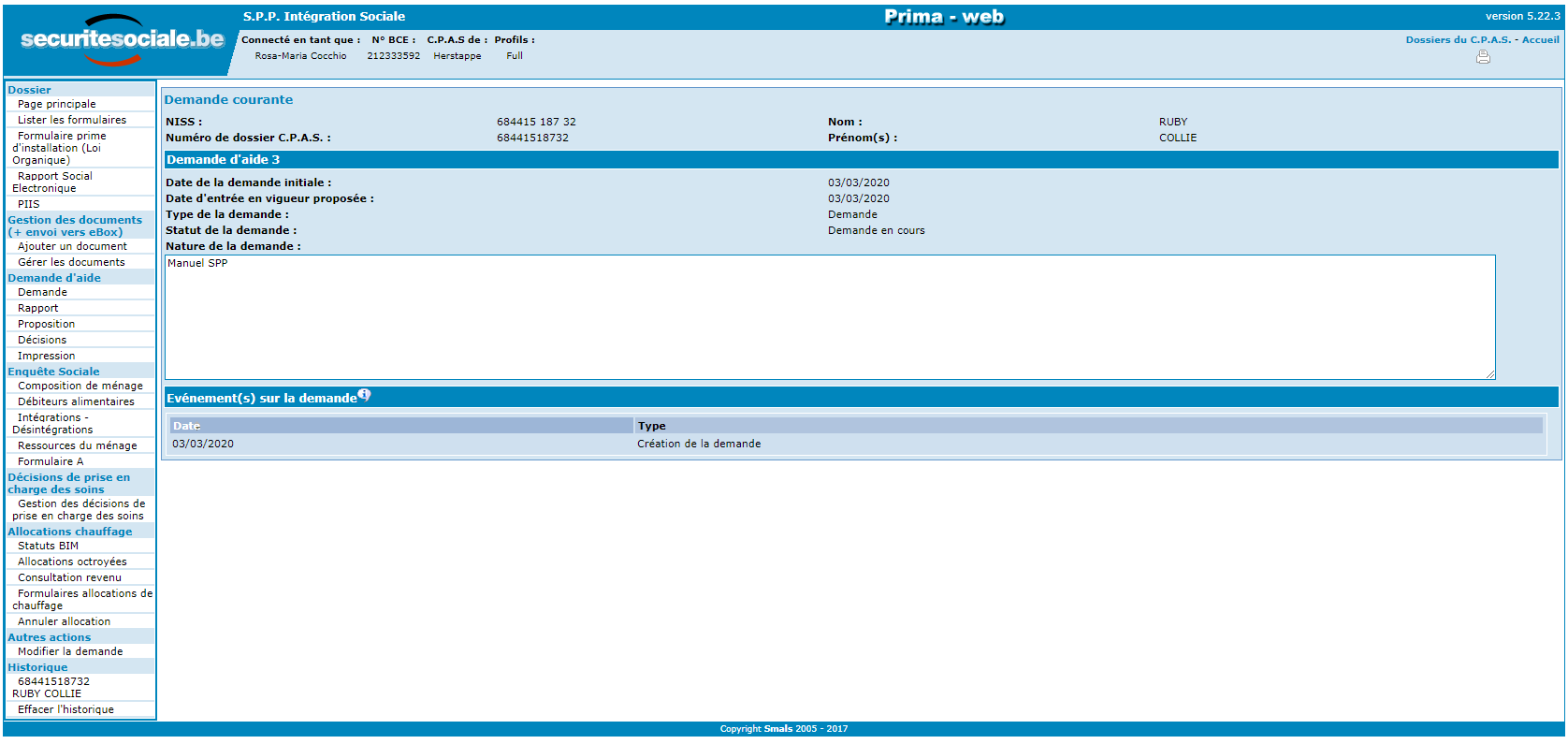Open Ressources du ménage

(x=77, y=445)
